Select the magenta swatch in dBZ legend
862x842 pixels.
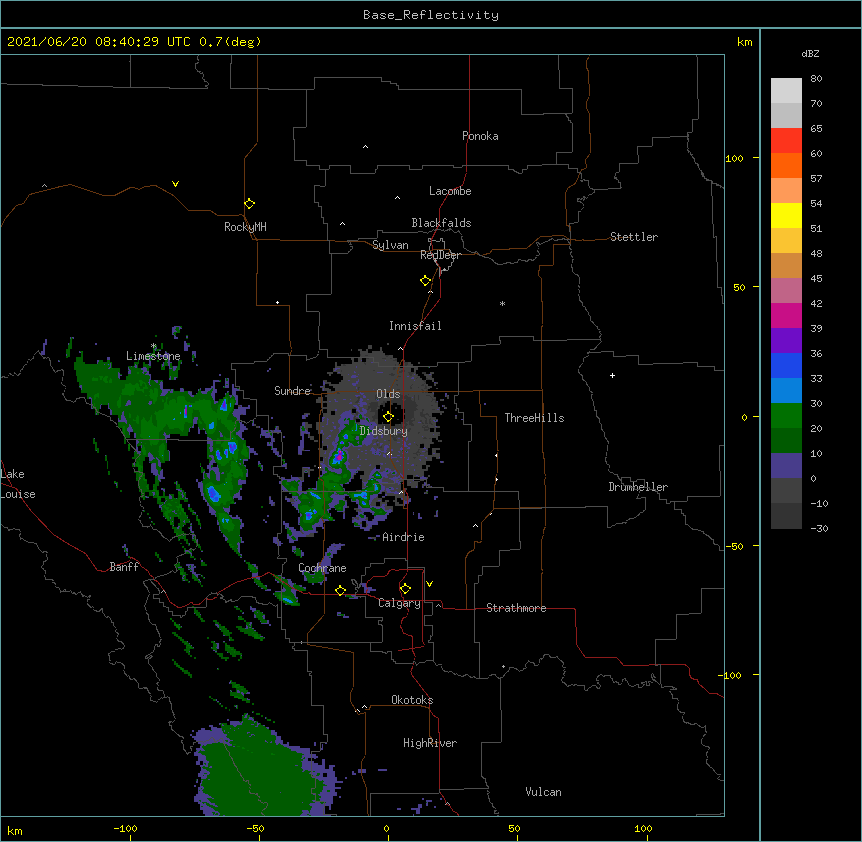(x=786, y=315)
